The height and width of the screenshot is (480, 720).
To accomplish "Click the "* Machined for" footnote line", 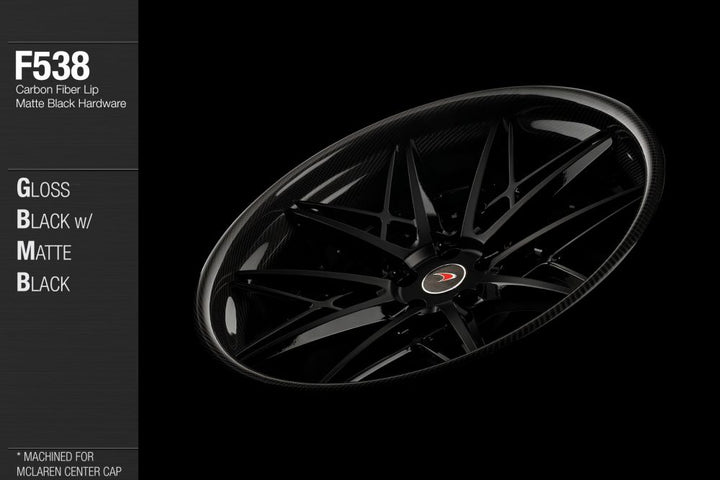I will tap(55, 457).
